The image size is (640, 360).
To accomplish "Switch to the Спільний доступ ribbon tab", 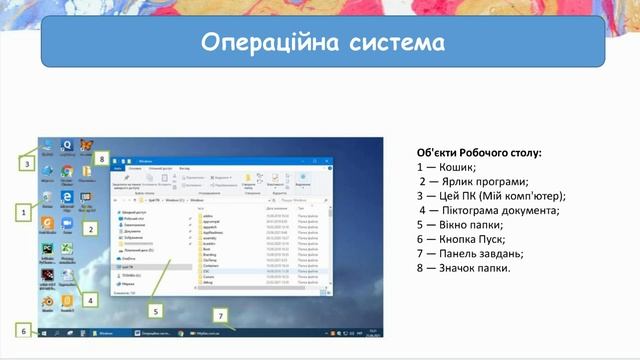I will (160, 168).
